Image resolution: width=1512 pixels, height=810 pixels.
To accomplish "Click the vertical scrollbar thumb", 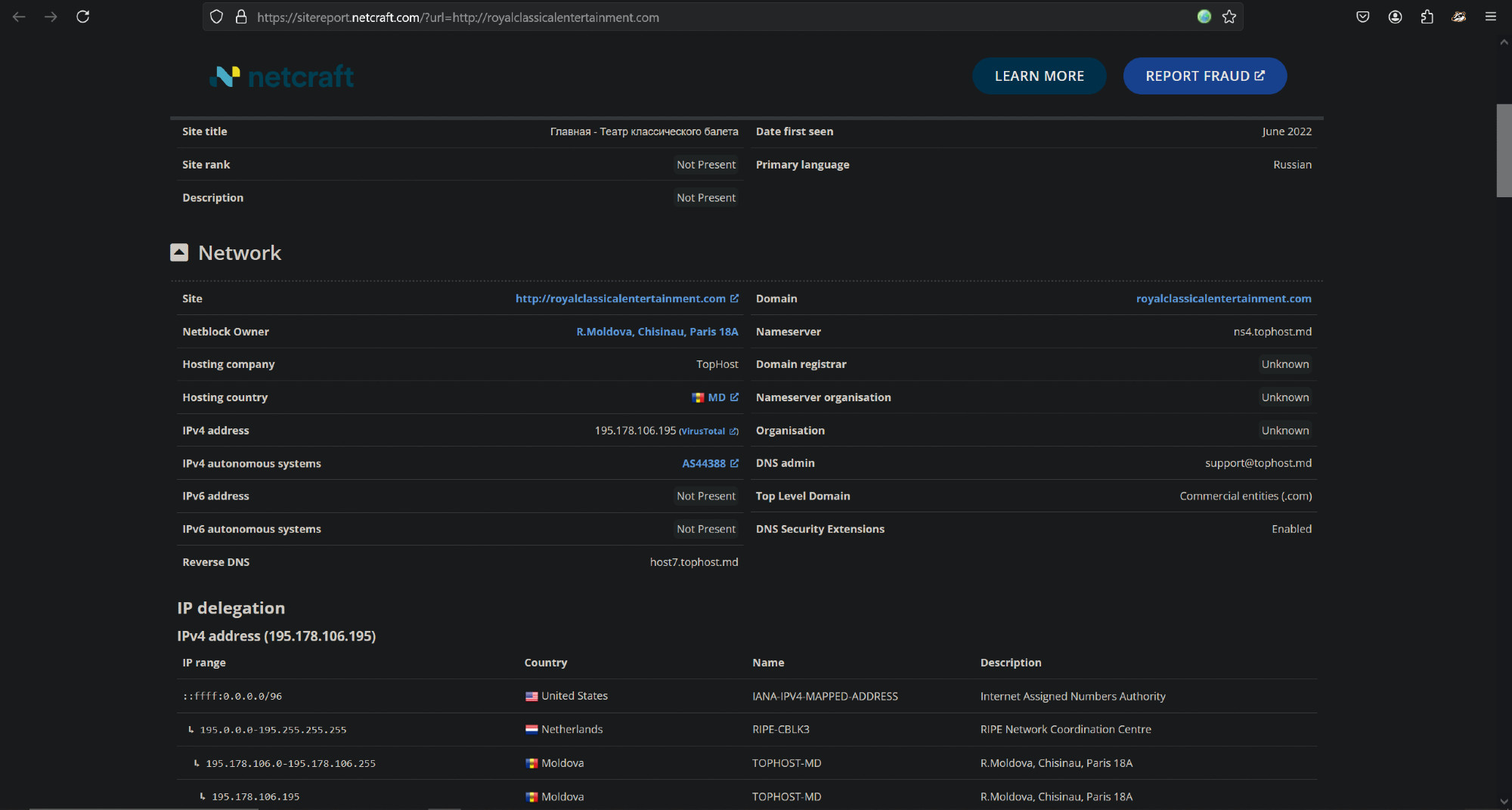I will (1504, 151).
